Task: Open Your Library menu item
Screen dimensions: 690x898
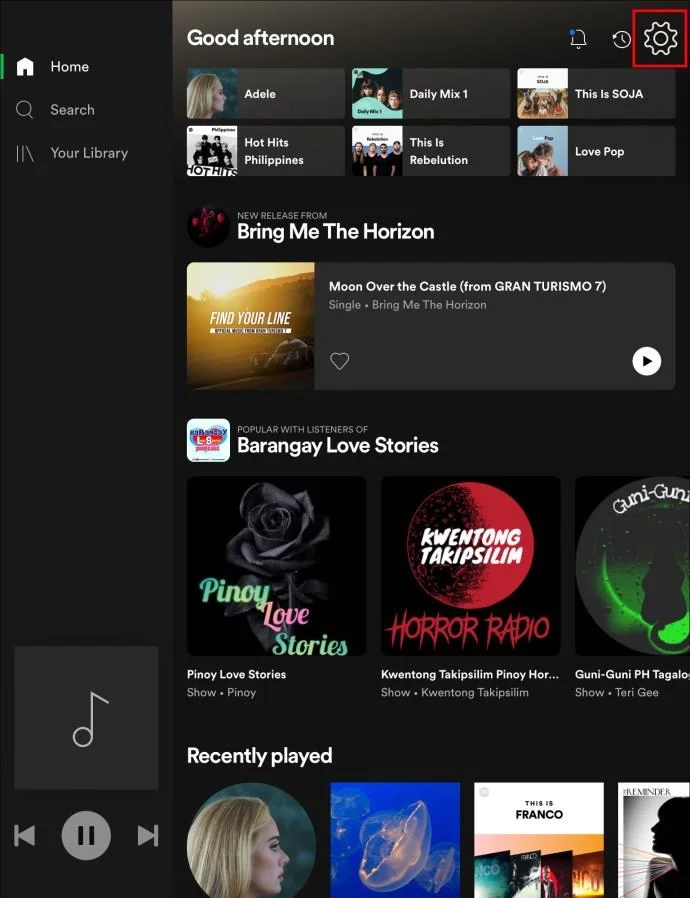Action: tap(89, 153)
